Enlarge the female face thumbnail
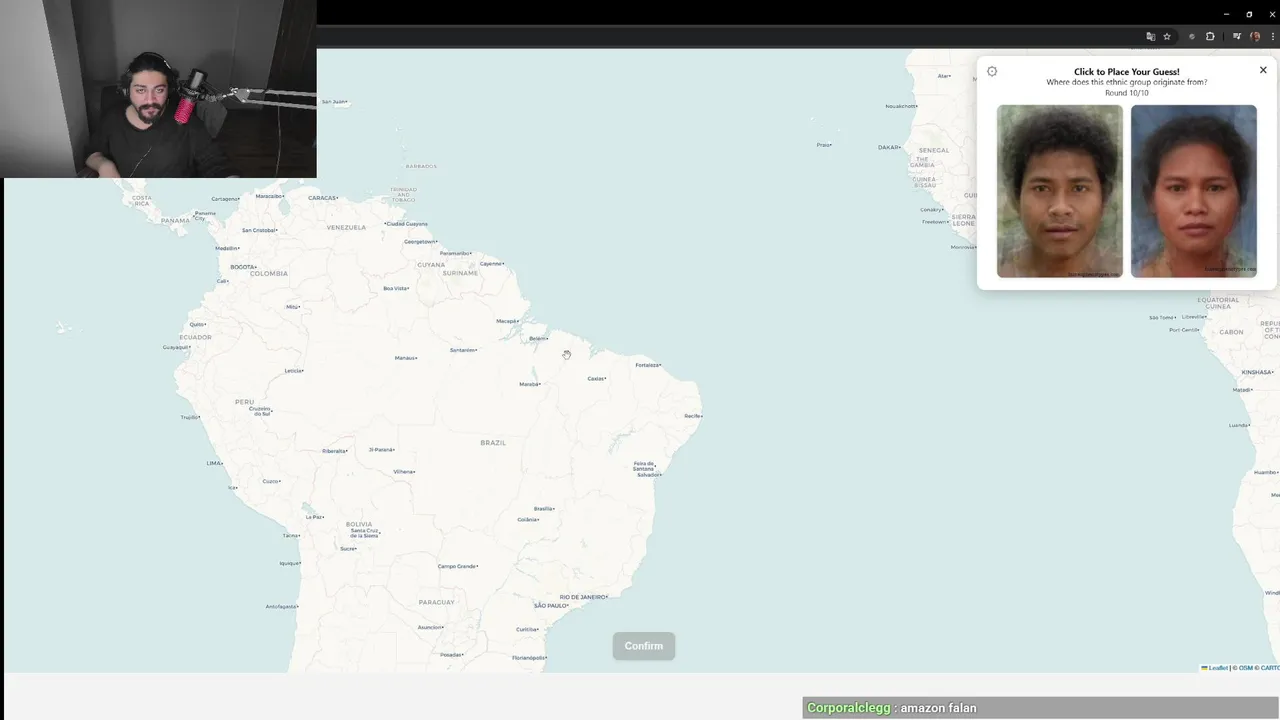The image size is (1280, 720). click(x=1194, y=191)
